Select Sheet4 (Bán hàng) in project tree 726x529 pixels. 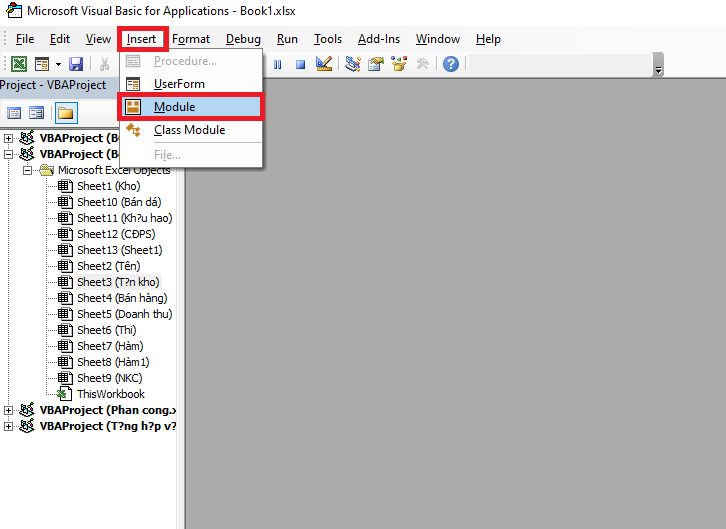point(122,298)
